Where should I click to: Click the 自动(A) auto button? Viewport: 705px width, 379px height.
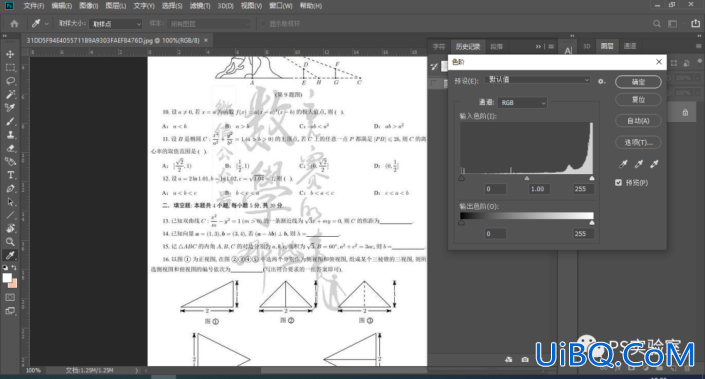tap(638, 120)
